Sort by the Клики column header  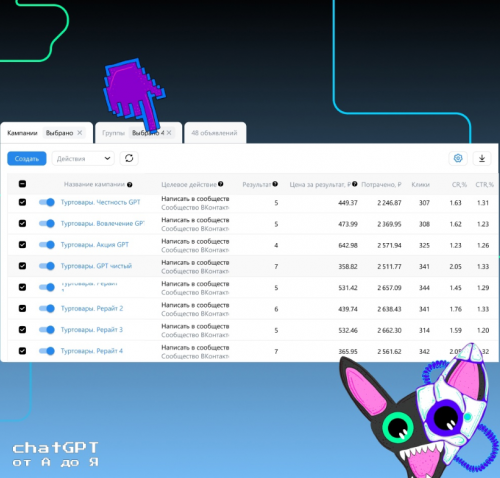[x=420, y=185]
